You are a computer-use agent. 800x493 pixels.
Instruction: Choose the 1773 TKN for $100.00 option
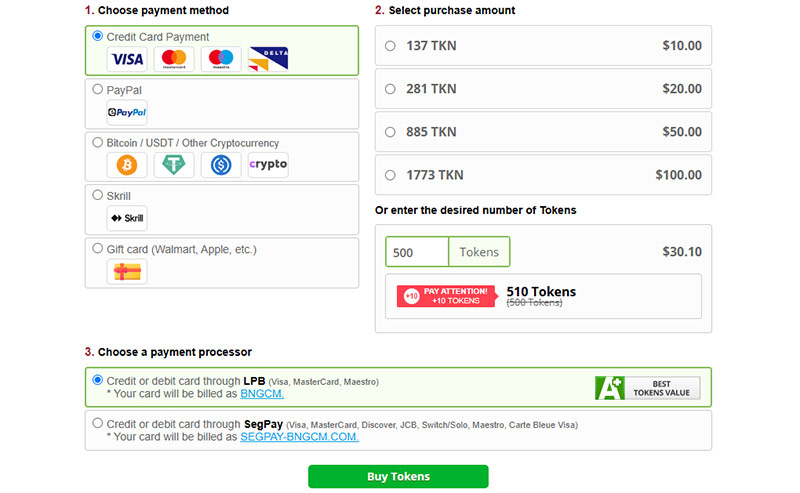pyautogui.click(x=390, y=175)
